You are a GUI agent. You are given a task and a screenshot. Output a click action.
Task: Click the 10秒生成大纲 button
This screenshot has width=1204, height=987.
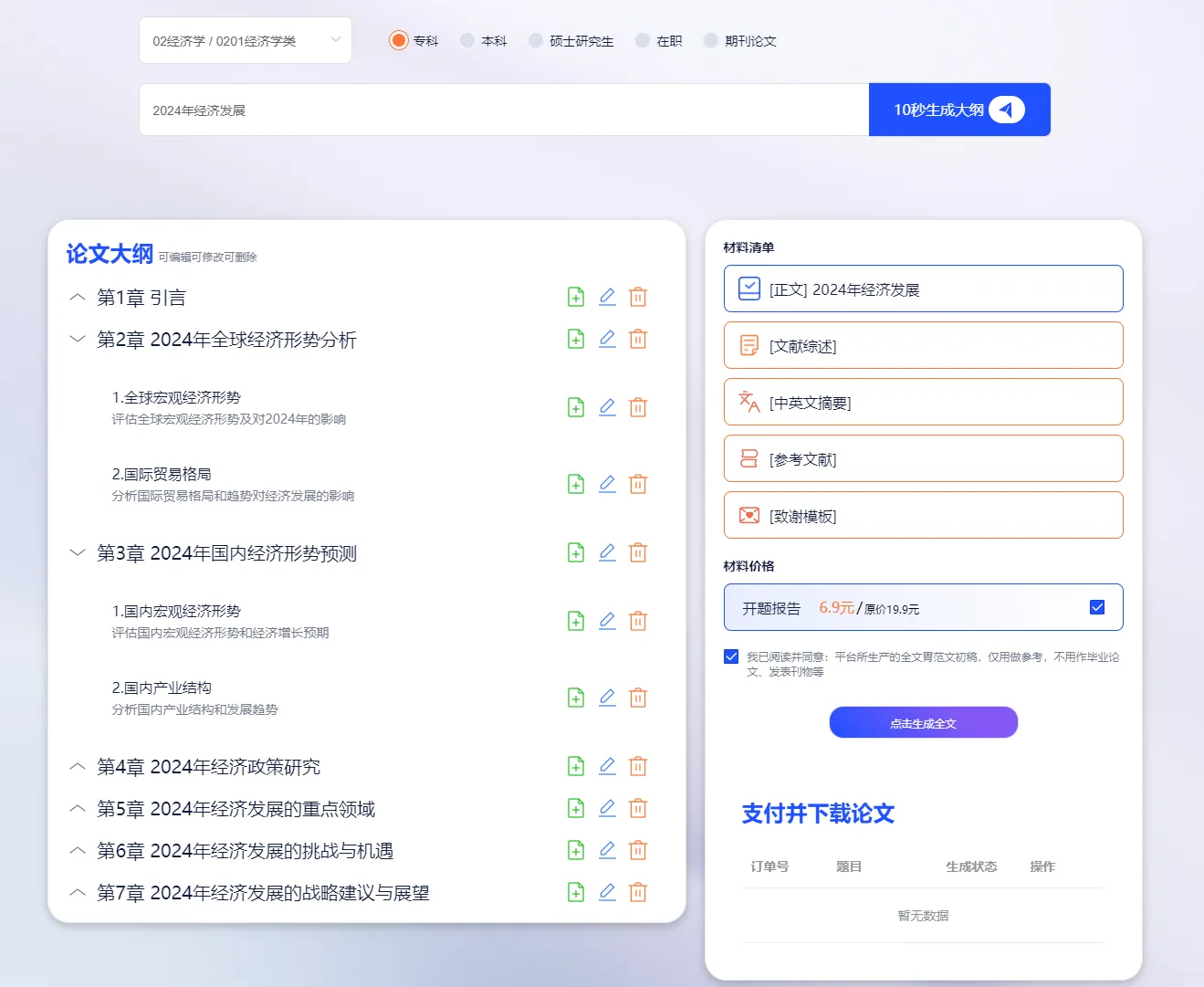pos(958,110)
